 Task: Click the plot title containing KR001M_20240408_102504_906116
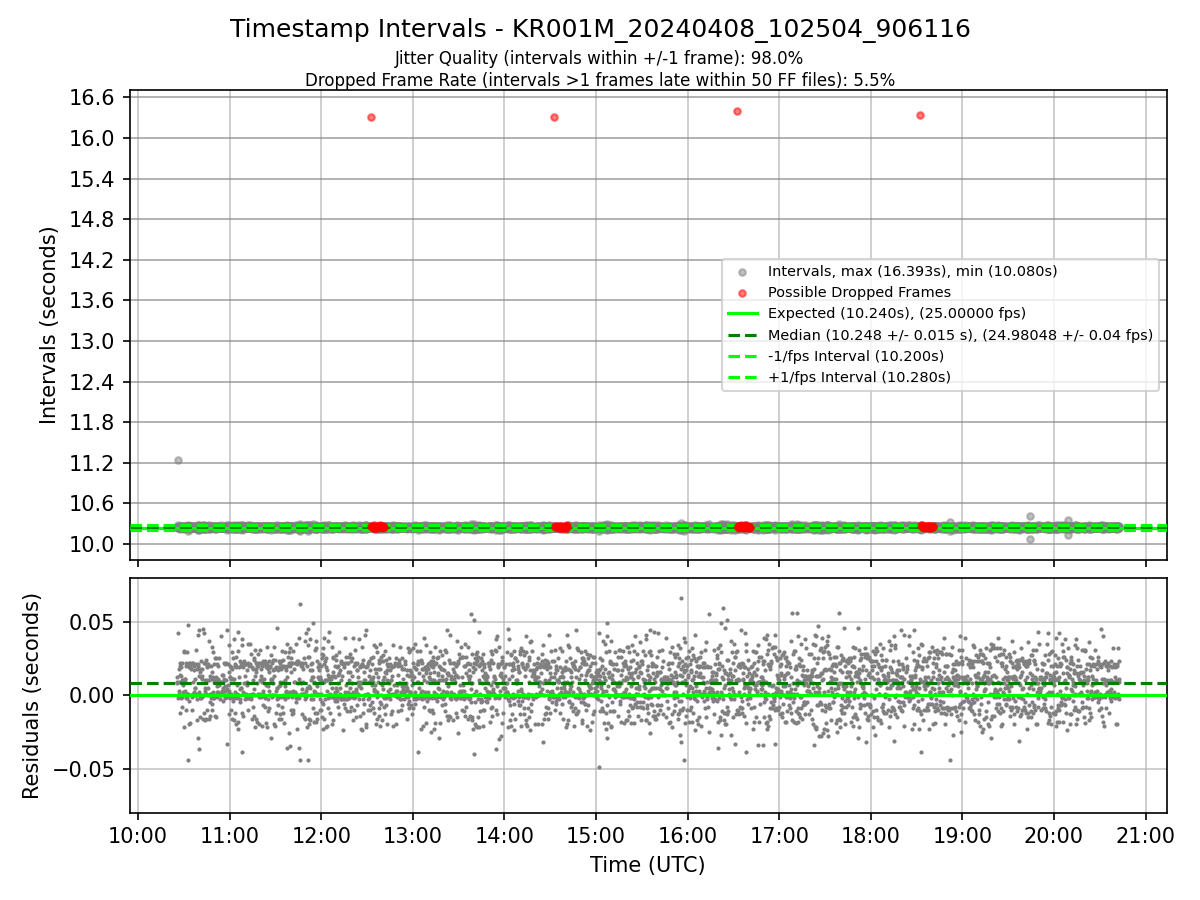point(600,29)
